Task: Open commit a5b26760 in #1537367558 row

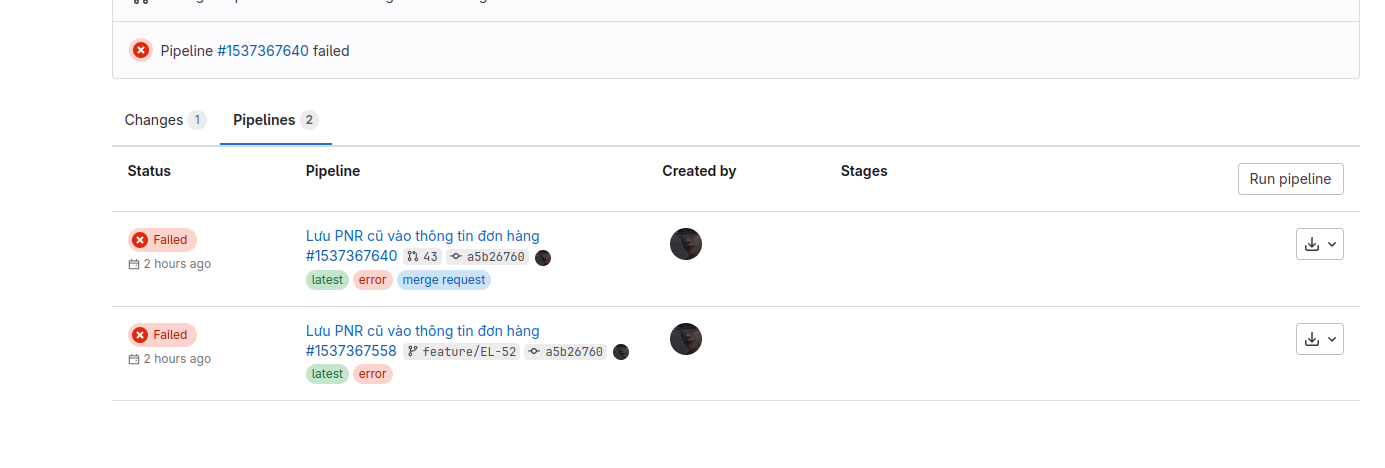Action: point(574,352)
